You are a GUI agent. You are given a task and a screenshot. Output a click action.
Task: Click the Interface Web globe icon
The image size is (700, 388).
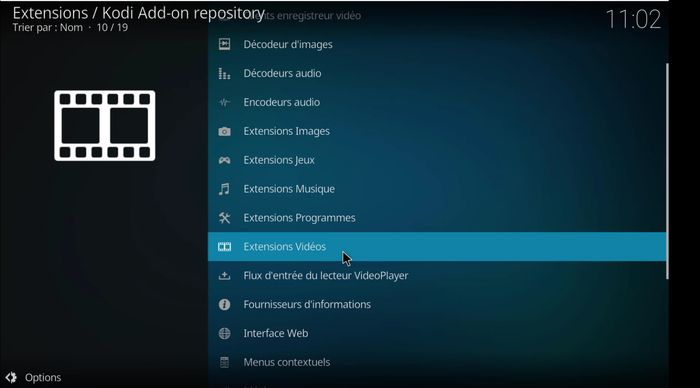(x=224, y=334)
